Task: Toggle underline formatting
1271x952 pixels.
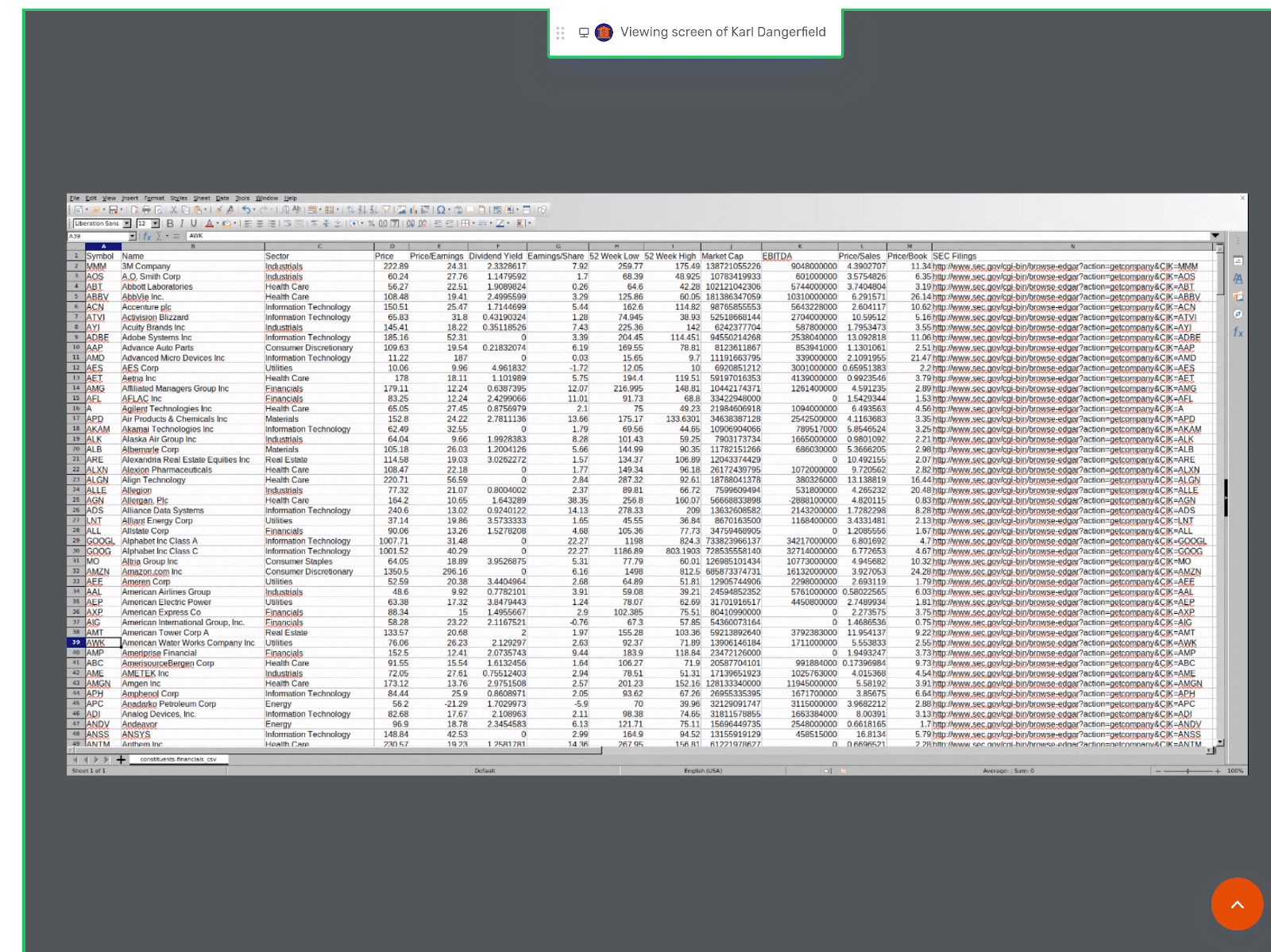Action: [192, 224]
